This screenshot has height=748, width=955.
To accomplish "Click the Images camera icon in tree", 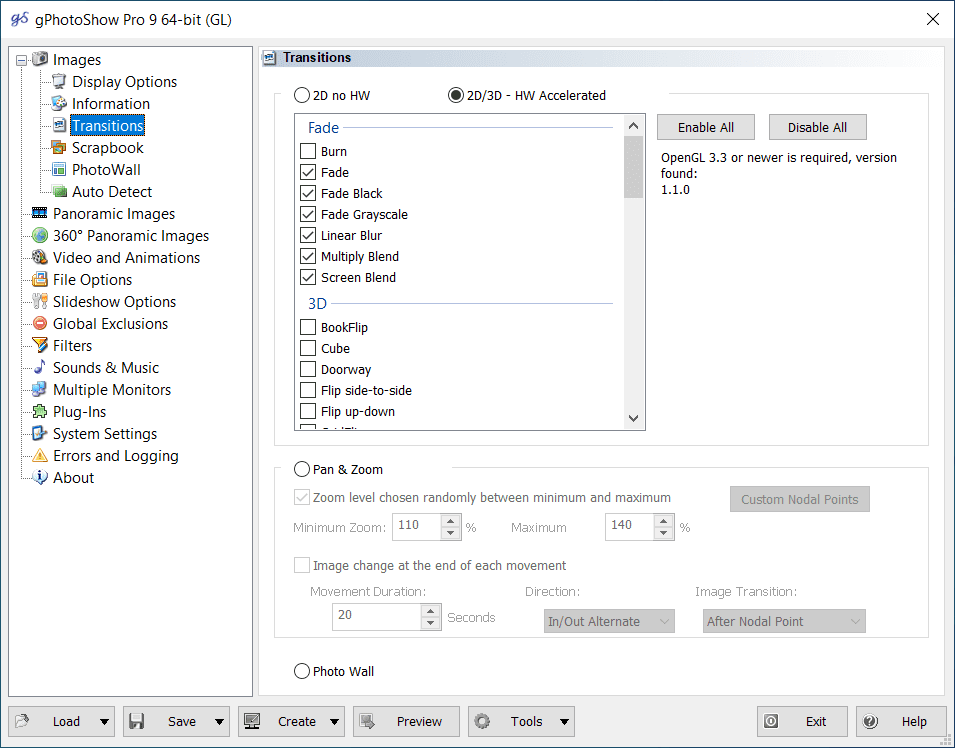I will [x=40, y=59].
